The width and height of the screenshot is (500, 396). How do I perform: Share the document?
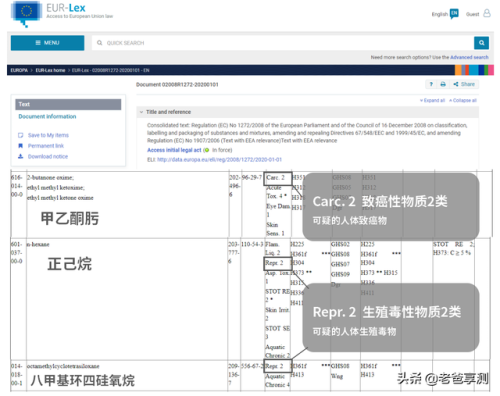pyautogui.click(x=464, y=84)
